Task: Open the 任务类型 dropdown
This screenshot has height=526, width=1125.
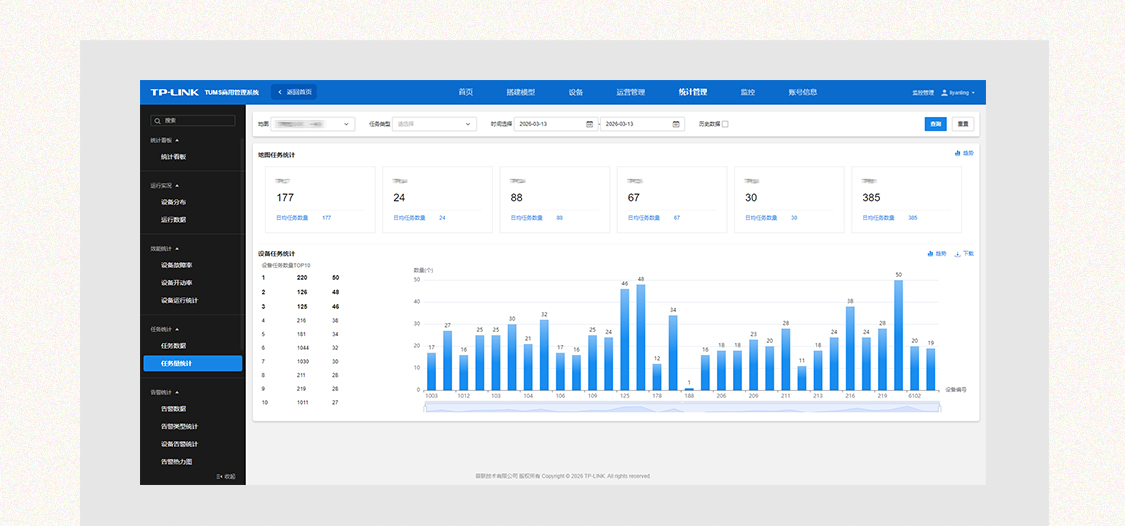Action: point(434,124)
